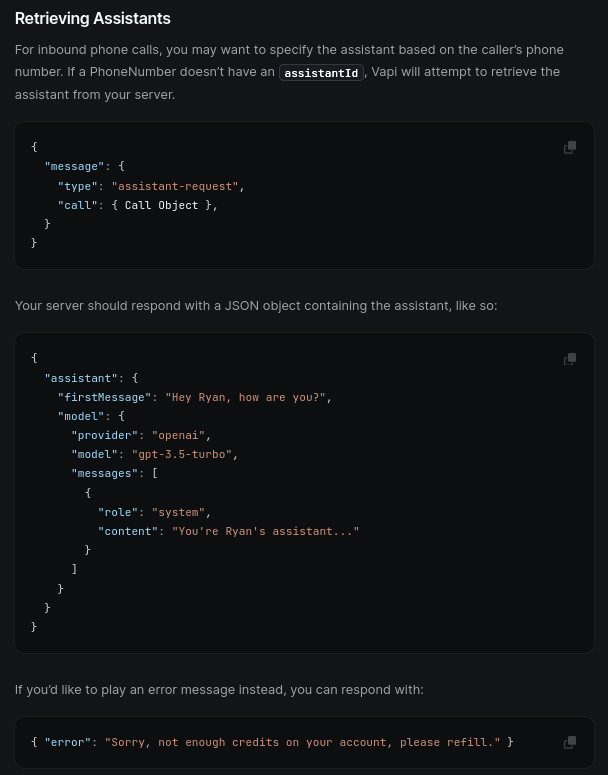
Task: Click the "Hey Ryan, how are you?" string
Action: tap(245, 397)
